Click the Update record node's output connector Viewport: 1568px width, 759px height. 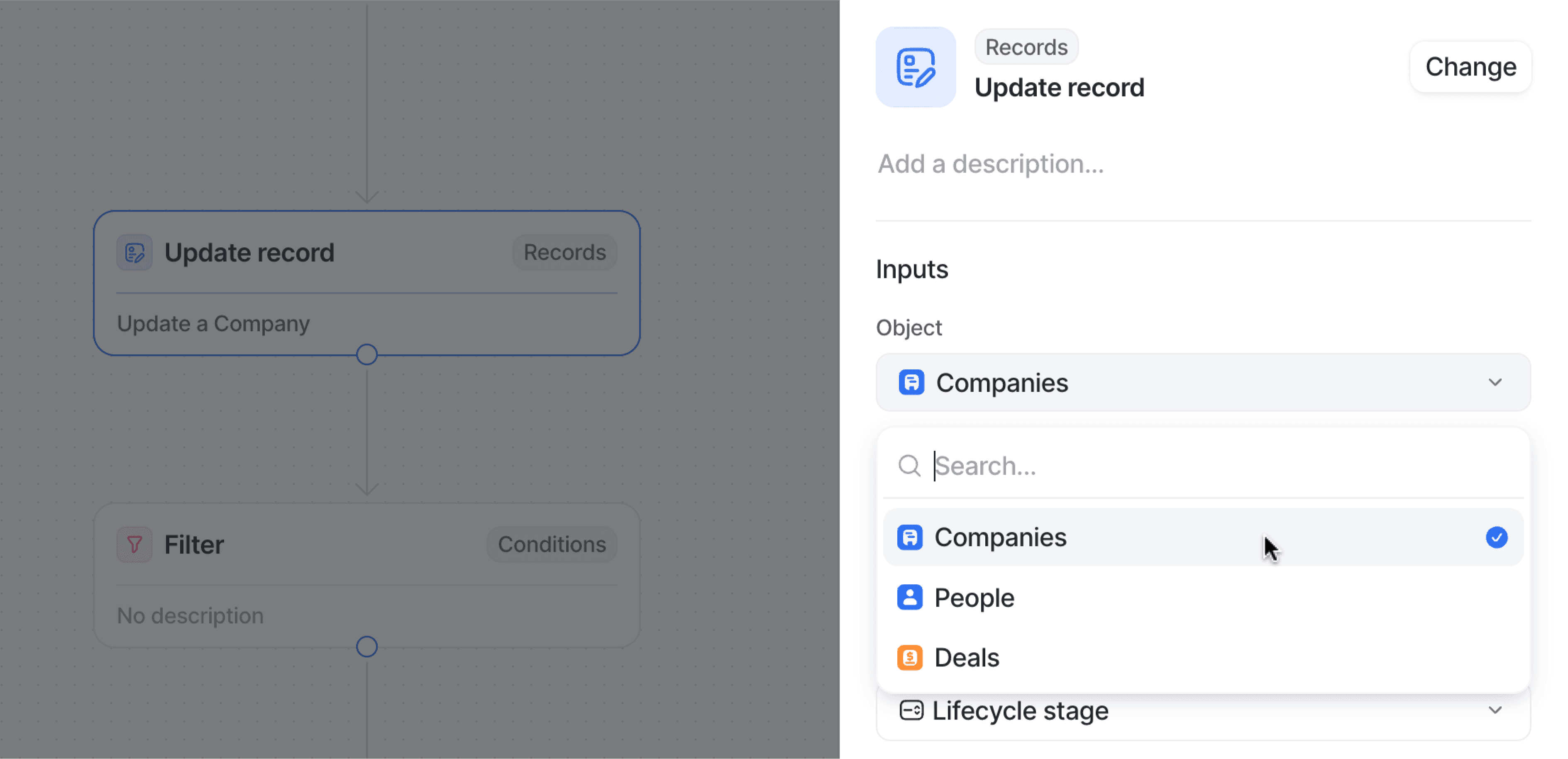tap(366, 355)
